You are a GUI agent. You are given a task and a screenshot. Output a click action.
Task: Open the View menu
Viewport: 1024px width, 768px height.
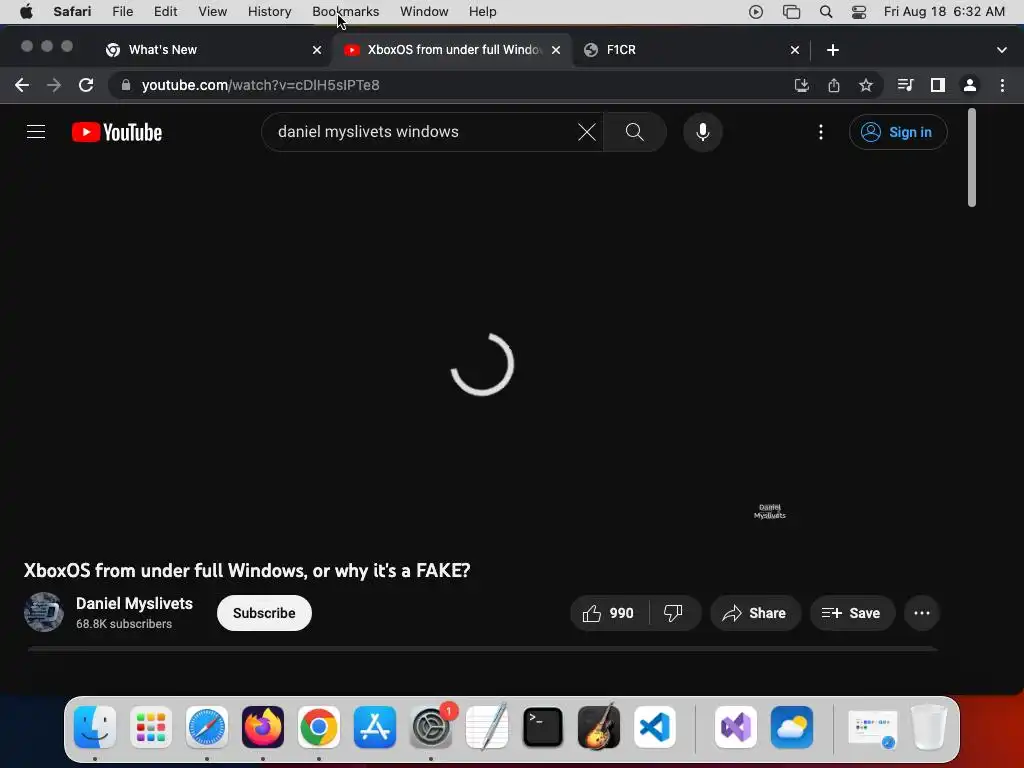pos(213,12)
